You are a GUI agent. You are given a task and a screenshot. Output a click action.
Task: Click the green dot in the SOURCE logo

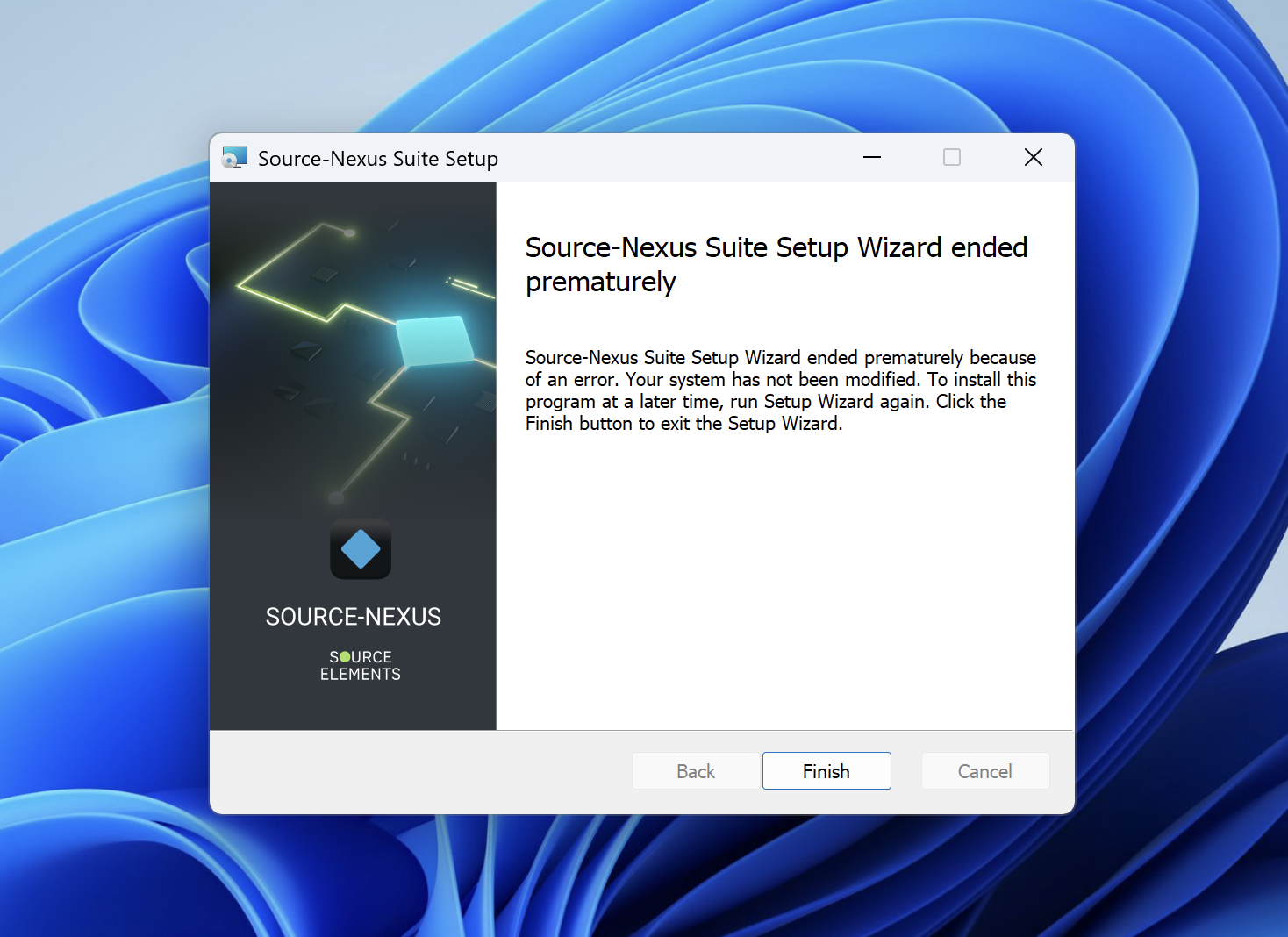345,657
